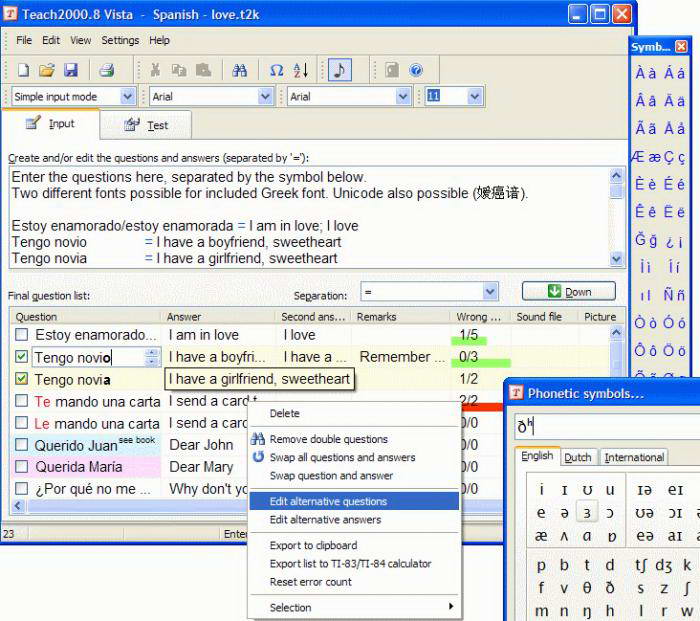Open the Settings menu
700x621 pixels.
point(120,40)
